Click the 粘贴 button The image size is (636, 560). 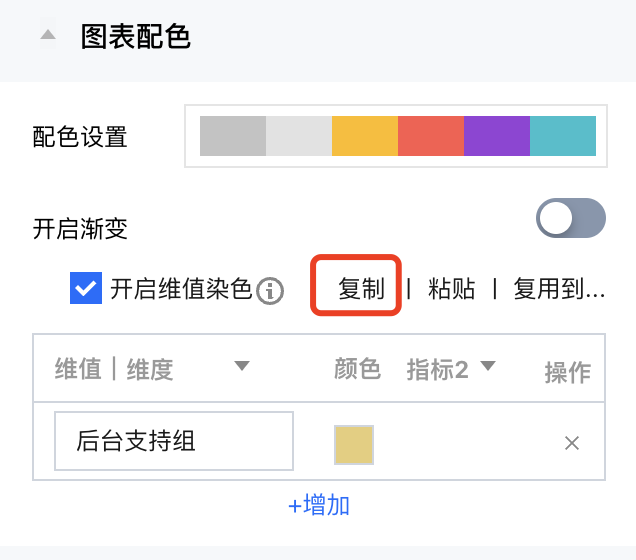(x=451, y=289)
